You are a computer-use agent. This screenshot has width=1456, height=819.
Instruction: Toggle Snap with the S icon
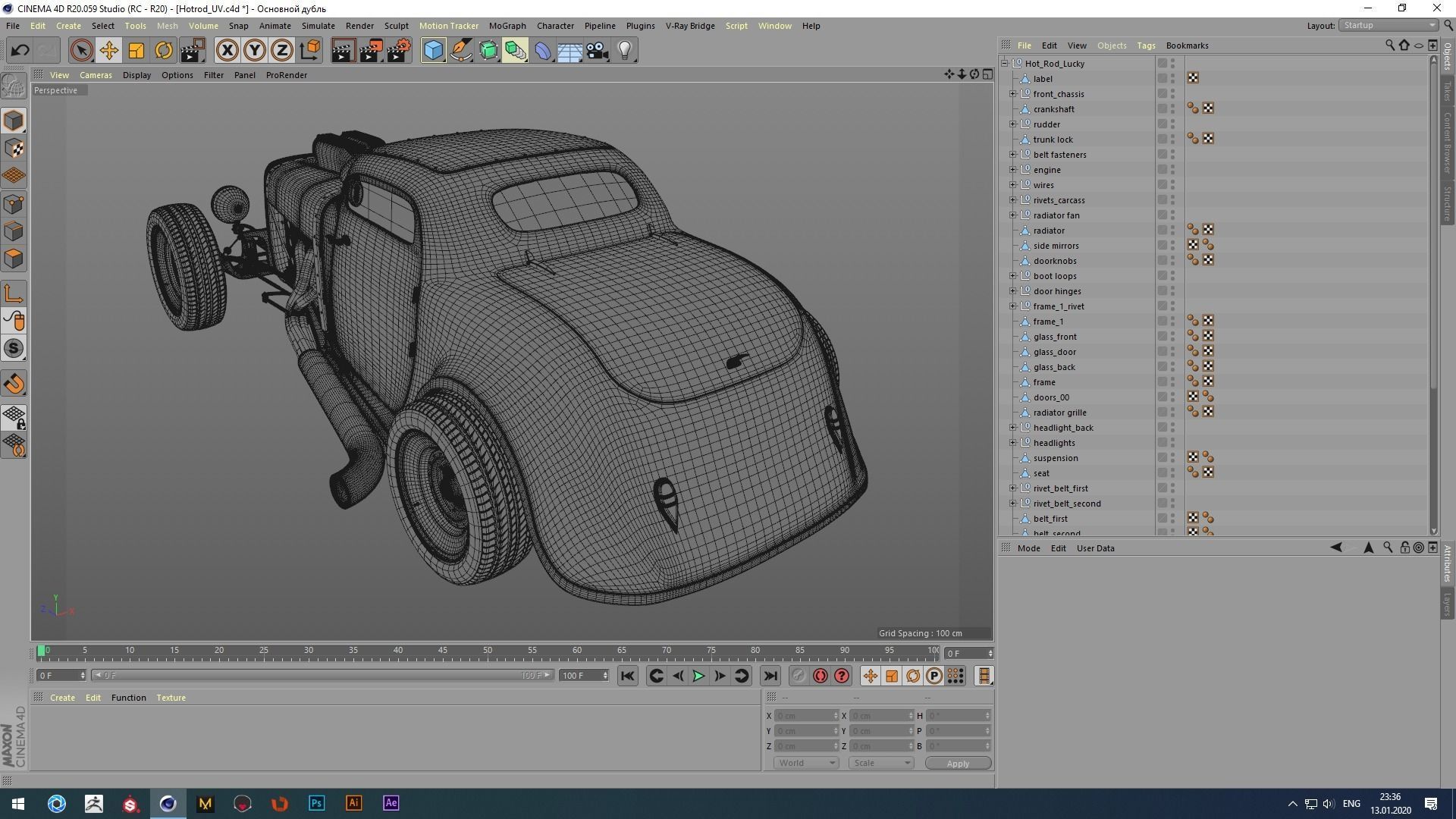coord(14,349)
